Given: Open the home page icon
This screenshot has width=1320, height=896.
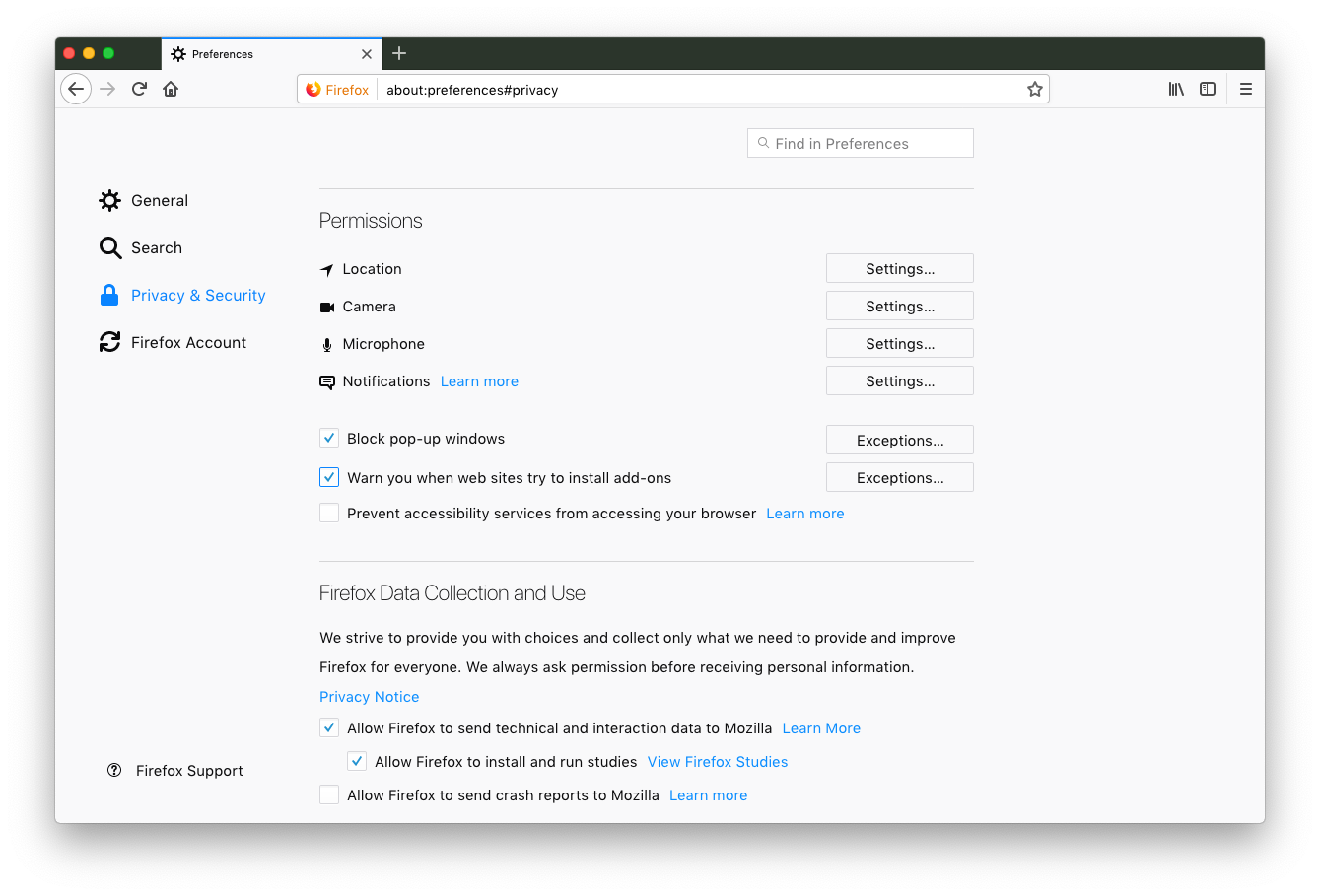Looking at the screenshot, I should pyautogui.click(x=171, y=89).
